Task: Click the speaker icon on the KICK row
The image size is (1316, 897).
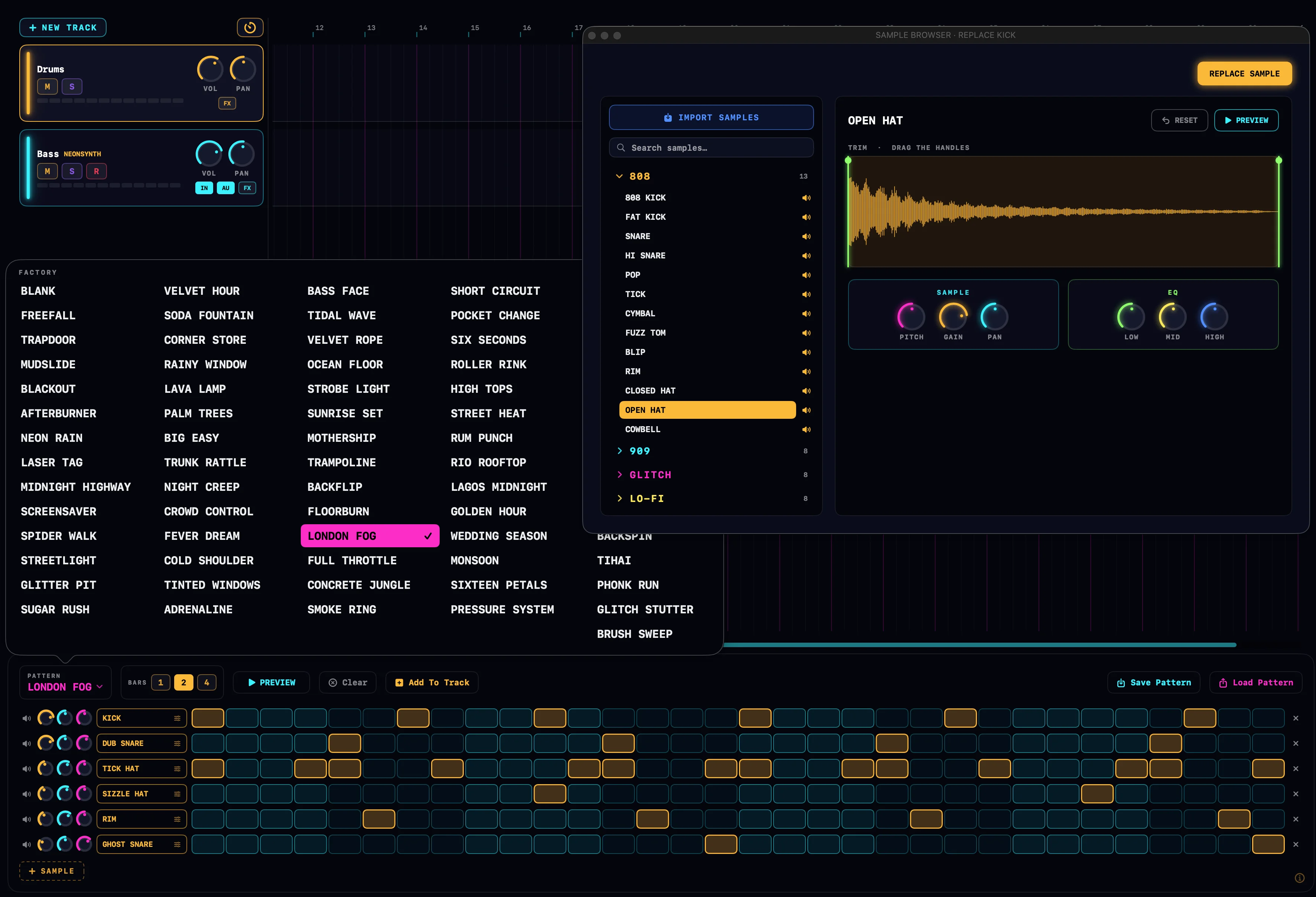Action: (26, 718)
